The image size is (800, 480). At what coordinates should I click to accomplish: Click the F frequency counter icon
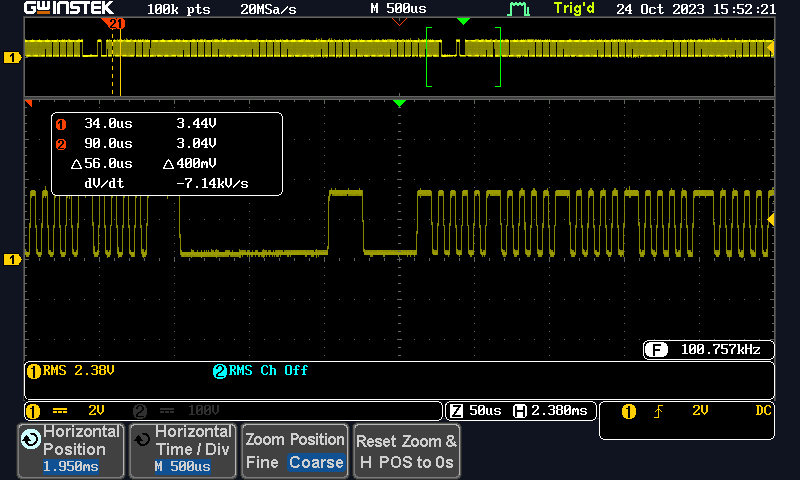click(656, 350)
